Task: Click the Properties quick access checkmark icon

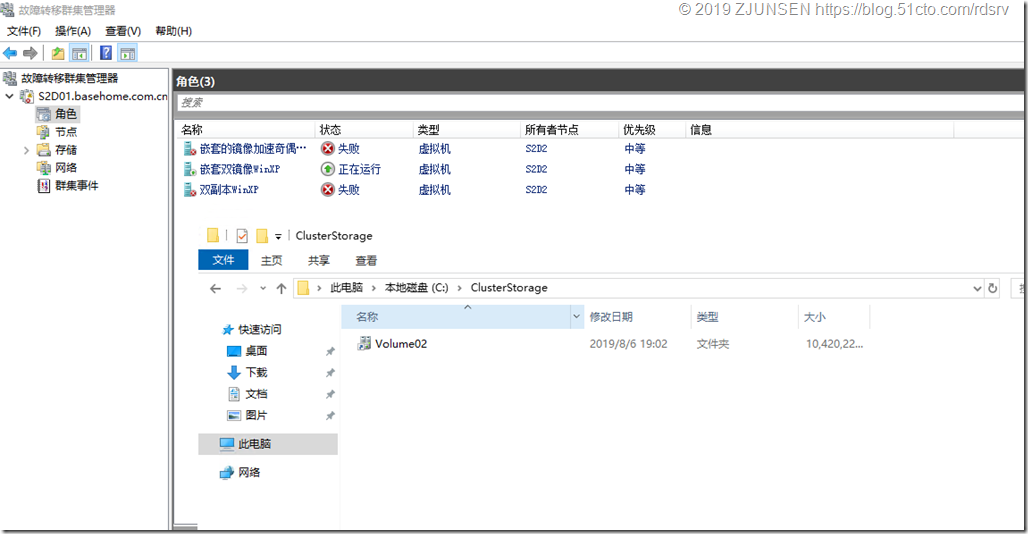Action: 242,236
